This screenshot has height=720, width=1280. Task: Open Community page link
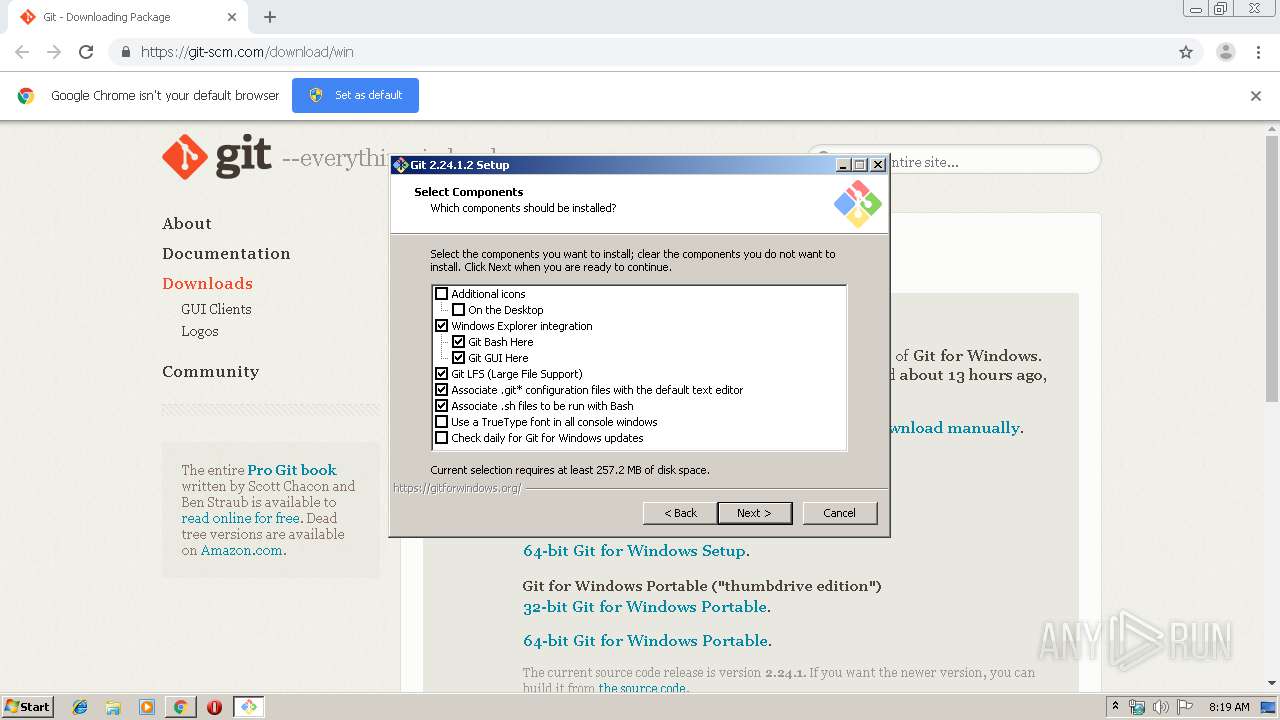point(210,372)
